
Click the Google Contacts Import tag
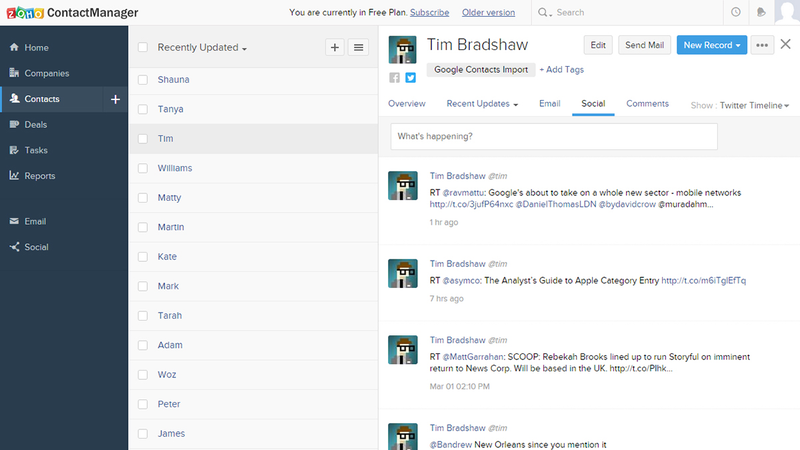[481, 69]
